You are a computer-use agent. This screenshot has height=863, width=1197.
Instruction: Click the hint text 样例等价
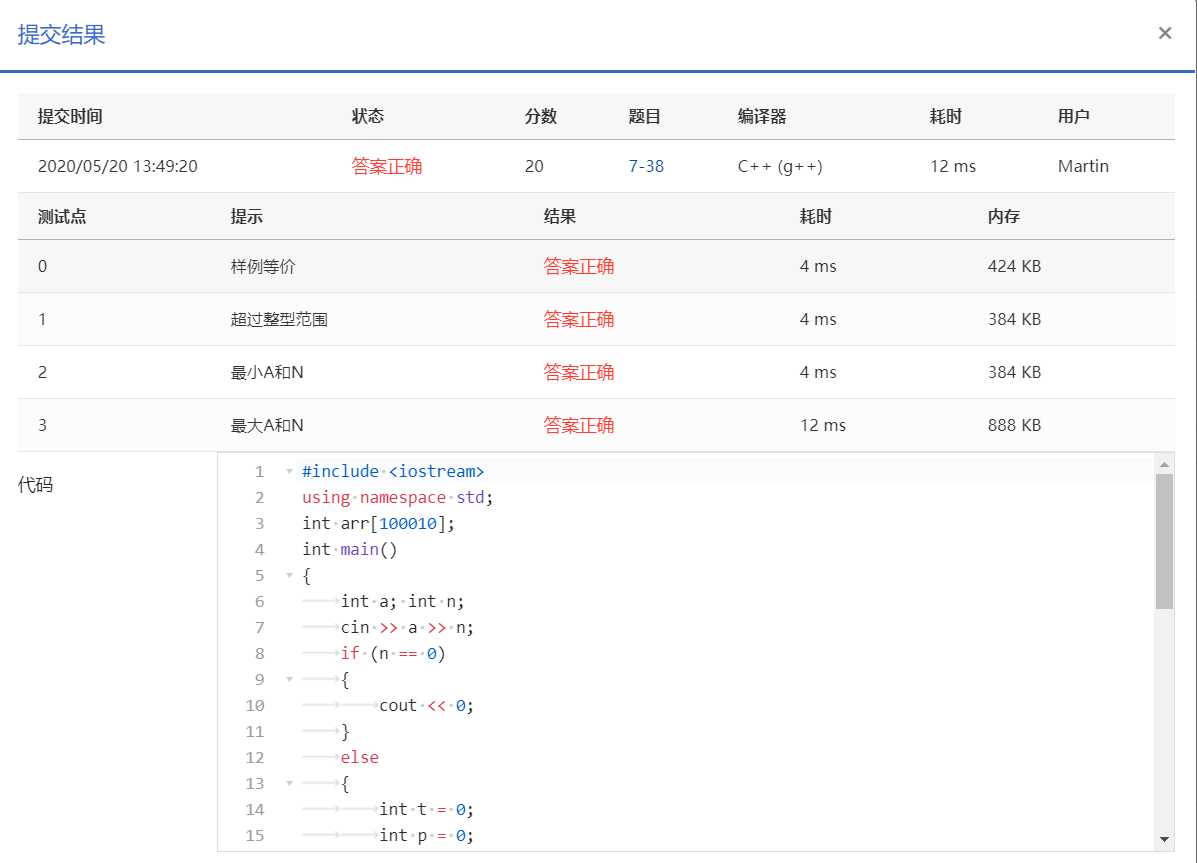263,266
